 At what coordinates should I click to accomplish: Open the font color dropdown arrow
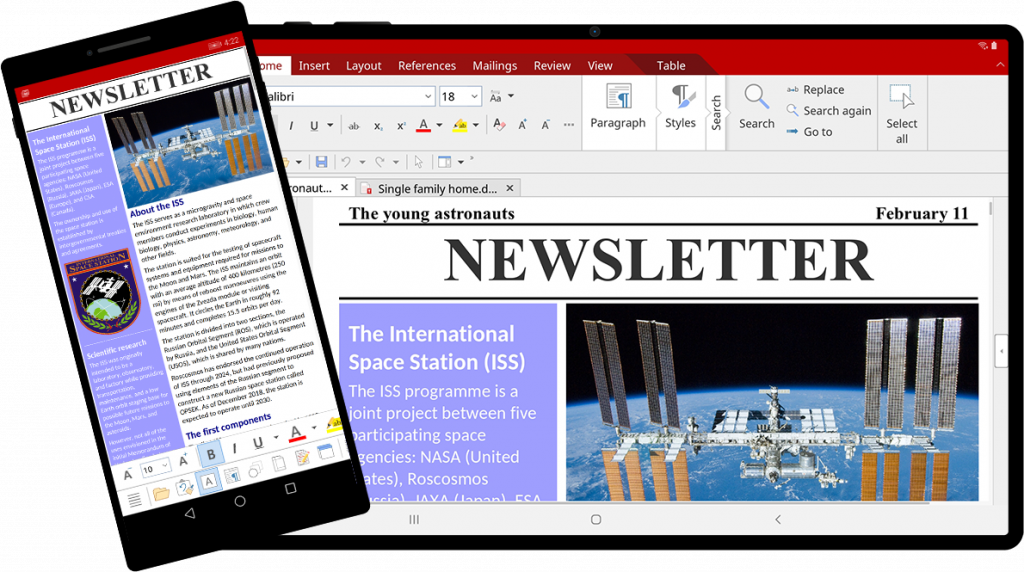(x=439, y=126)
